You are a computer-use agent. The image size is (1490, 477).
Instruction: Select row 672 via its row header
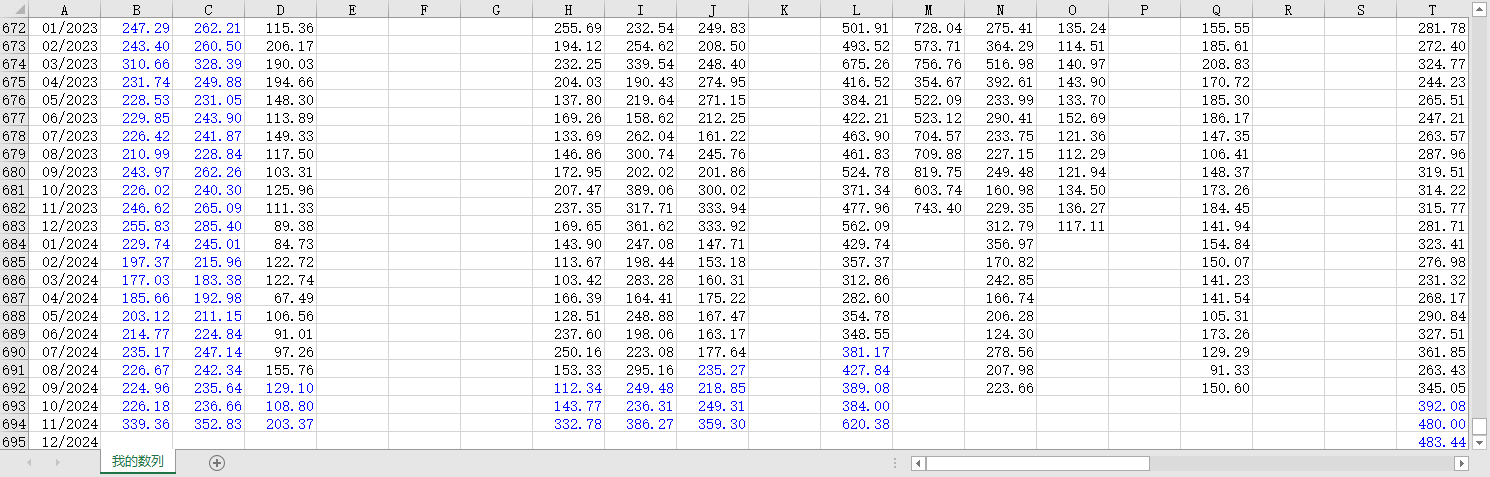pos(14,28)
